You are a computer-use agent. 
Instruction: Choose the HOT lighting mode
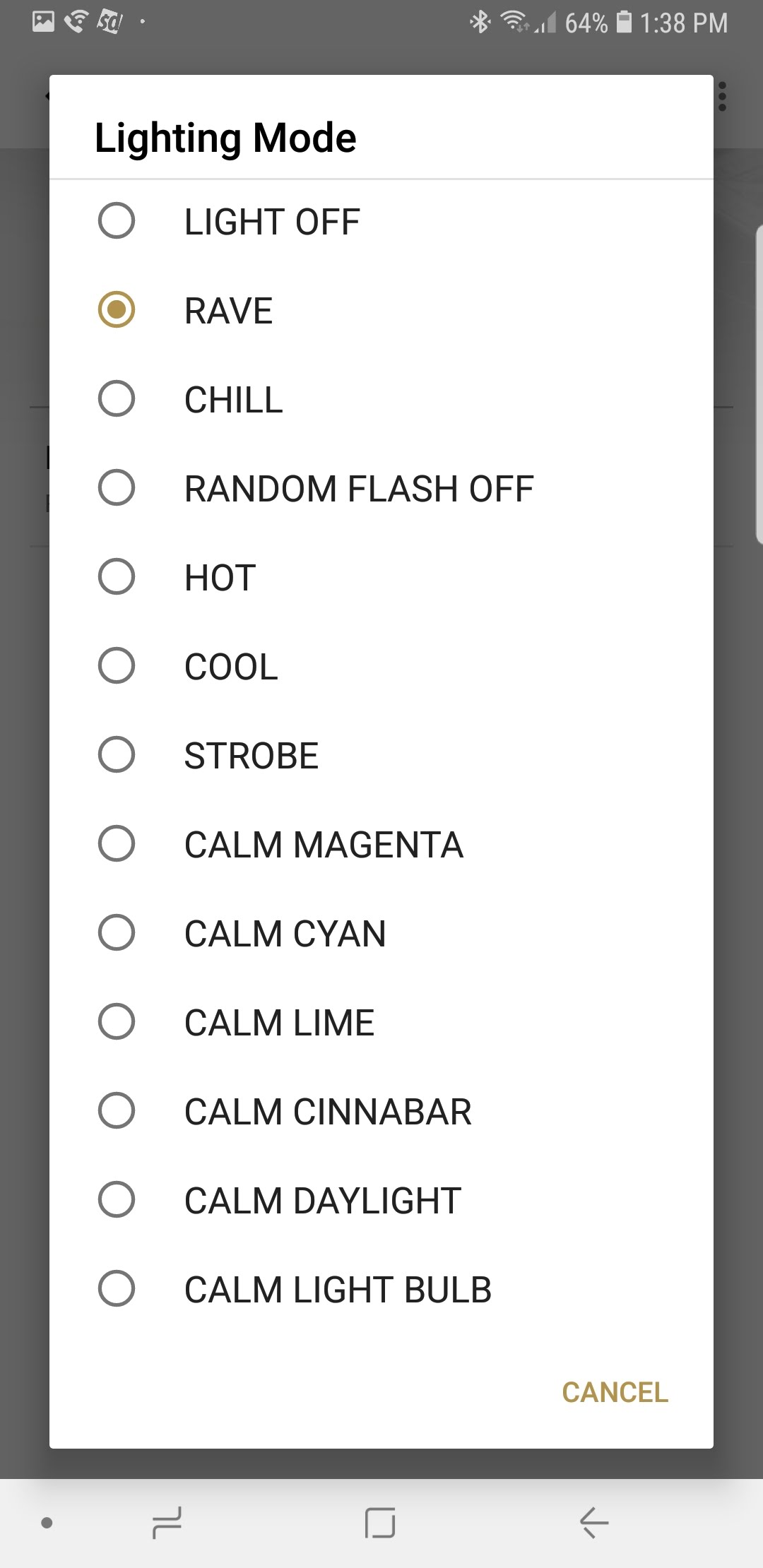coord(117,577)
